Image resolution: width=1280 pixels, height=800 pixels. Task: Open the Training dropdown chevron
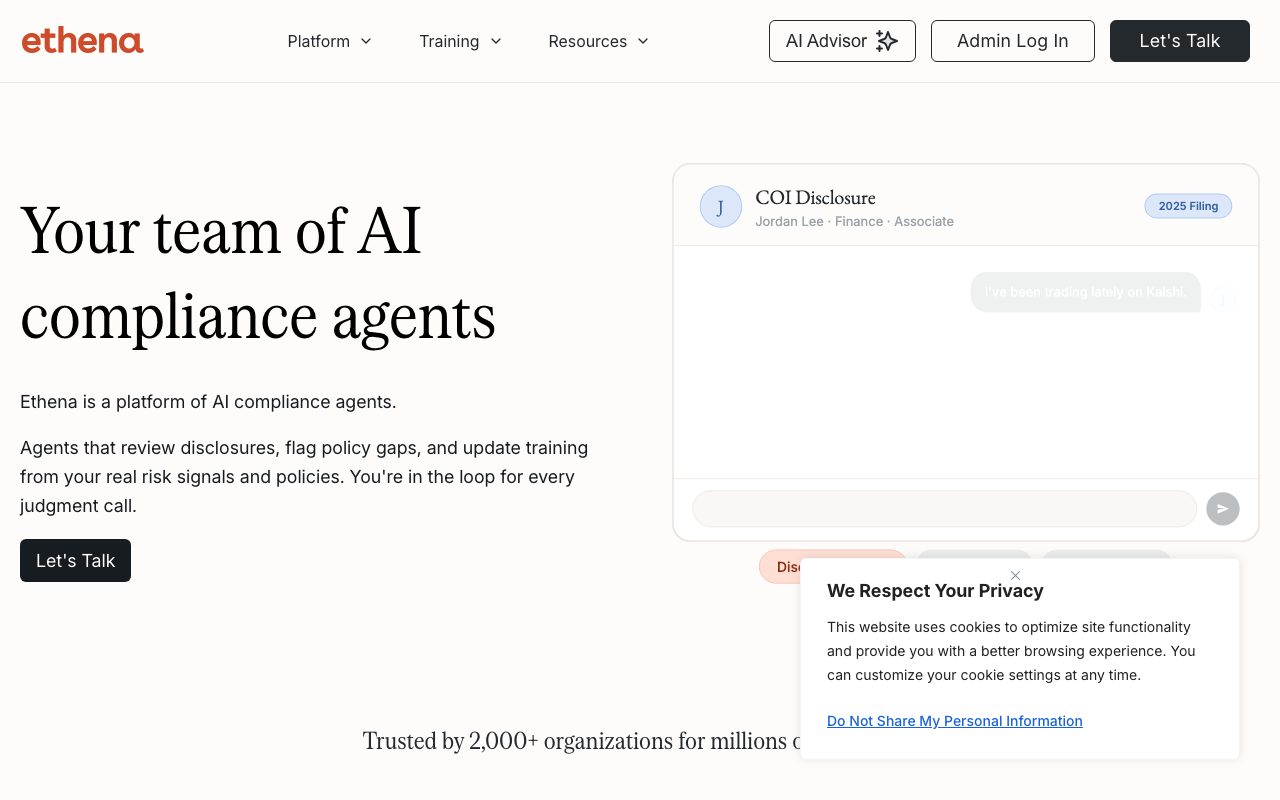pyautogui.click(x=496, y=41)
